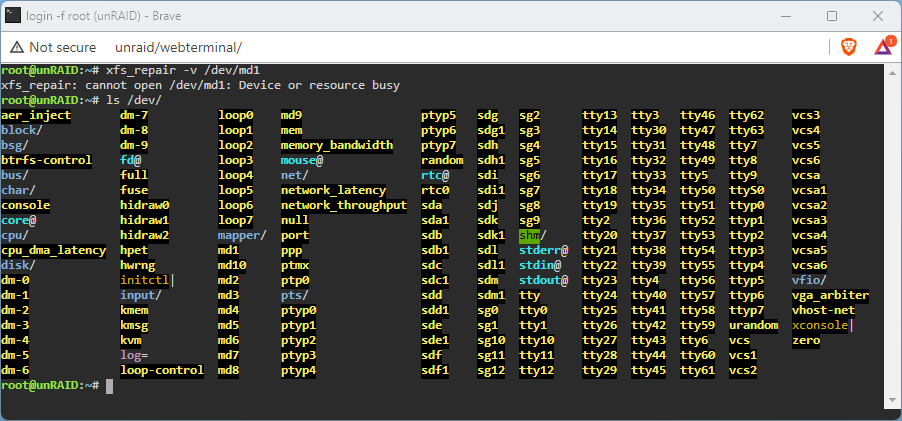This screenshot has height=421, width=902.
Task: Click the 'log=' socket entry
Action: (x=134, y=355)
